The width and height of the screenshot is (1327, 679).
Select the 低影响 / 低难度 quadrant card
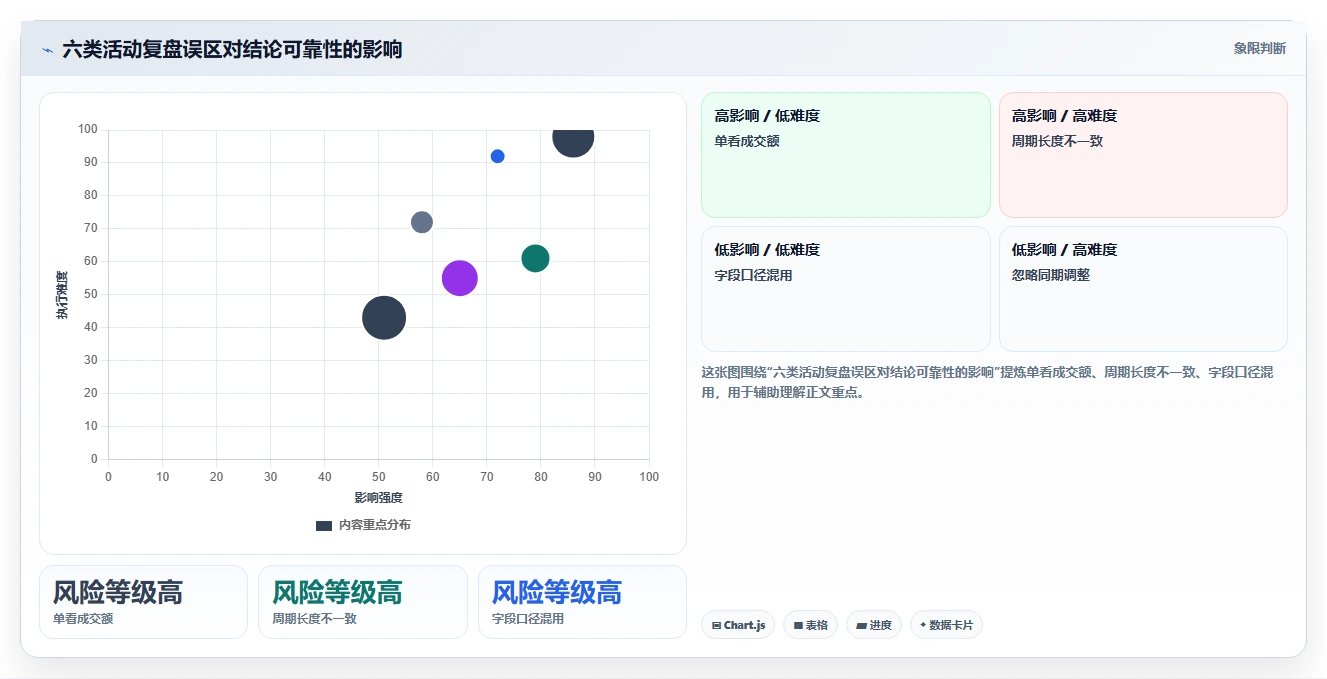coord(846,289)
